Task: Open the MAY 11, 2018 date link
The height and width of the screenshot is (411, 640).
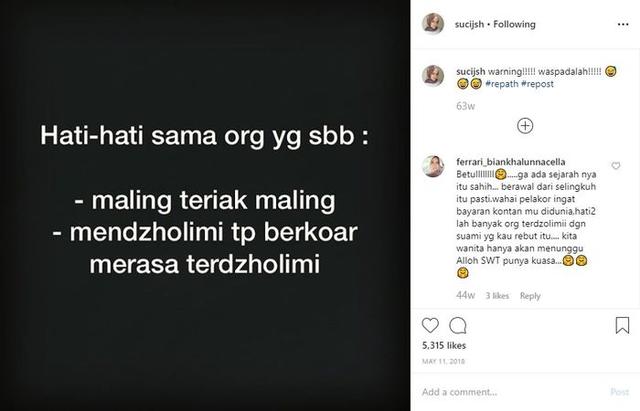Action: tap(443, 361)
